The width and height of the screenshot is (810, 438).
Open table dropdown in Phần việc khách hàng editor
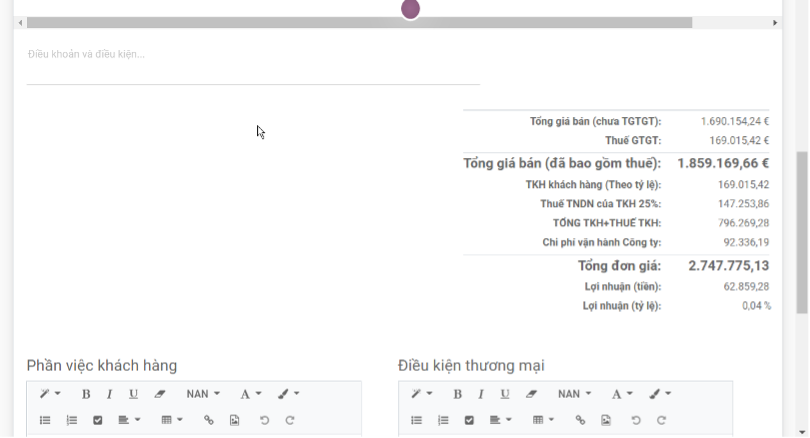point(172,420)
